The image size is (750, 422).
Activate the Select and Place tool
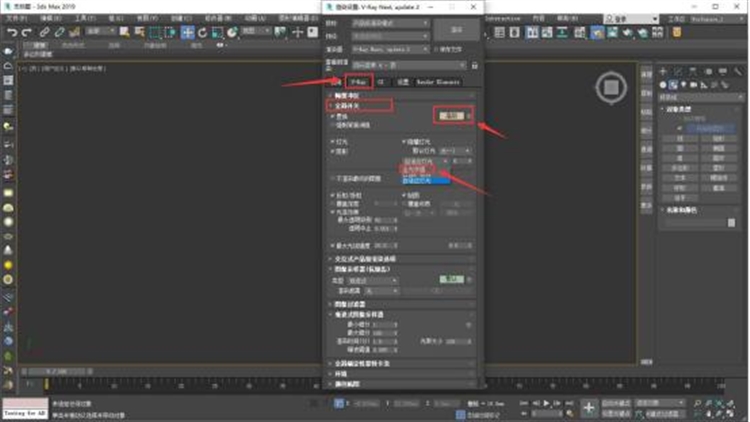point(232,33)
